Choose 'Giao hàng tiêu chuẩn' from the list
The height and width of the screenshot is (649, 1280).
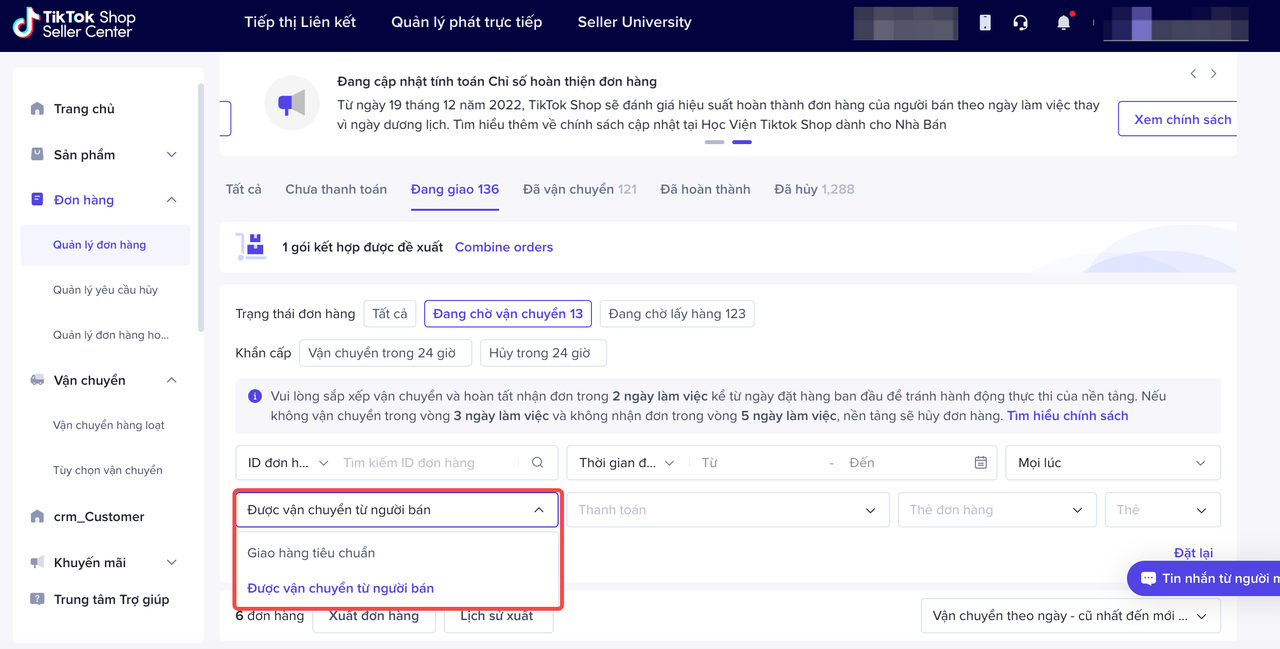(x=311, y=553)
